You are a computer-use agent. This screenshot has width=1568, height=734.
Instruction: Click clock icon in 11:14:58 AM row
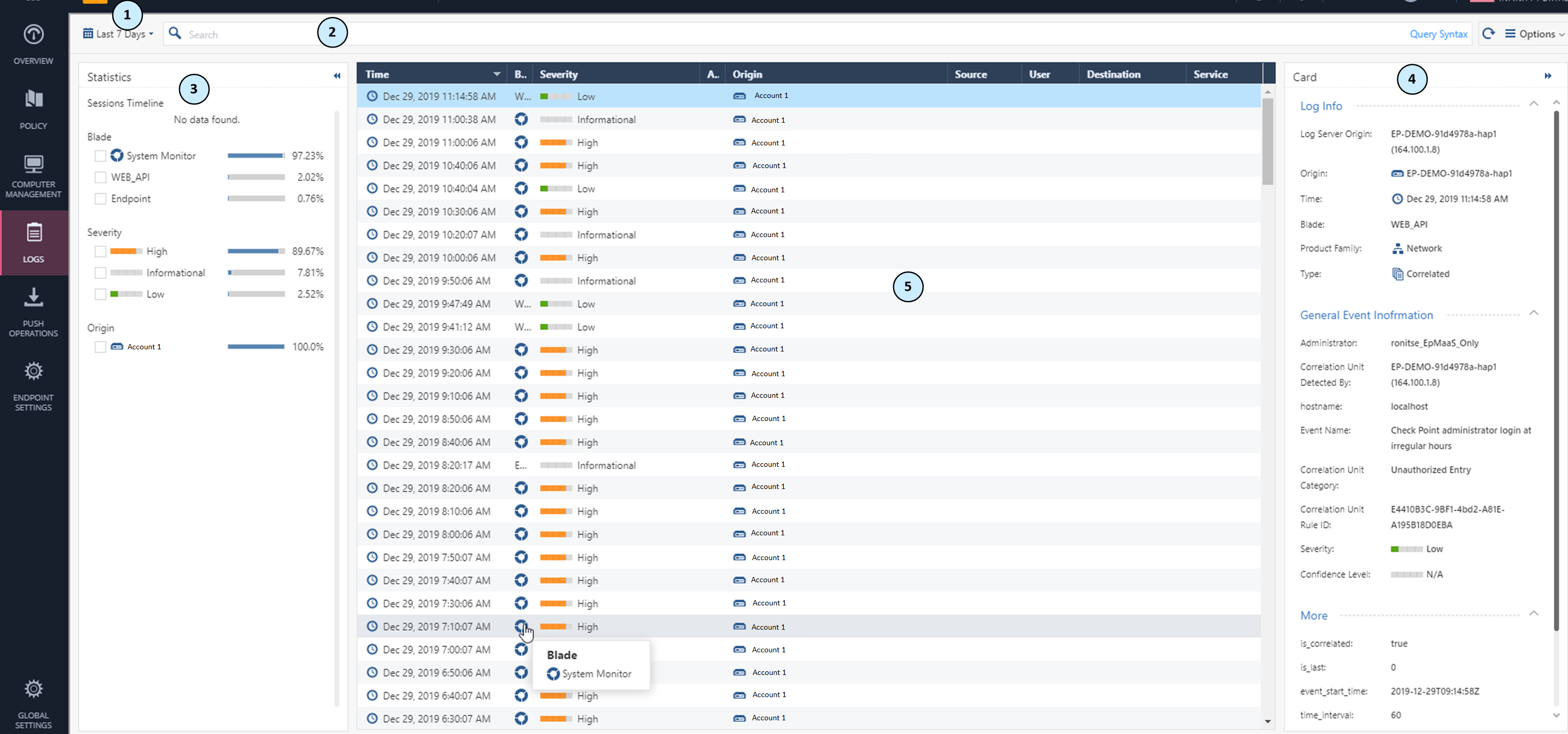tap(372, 96)
